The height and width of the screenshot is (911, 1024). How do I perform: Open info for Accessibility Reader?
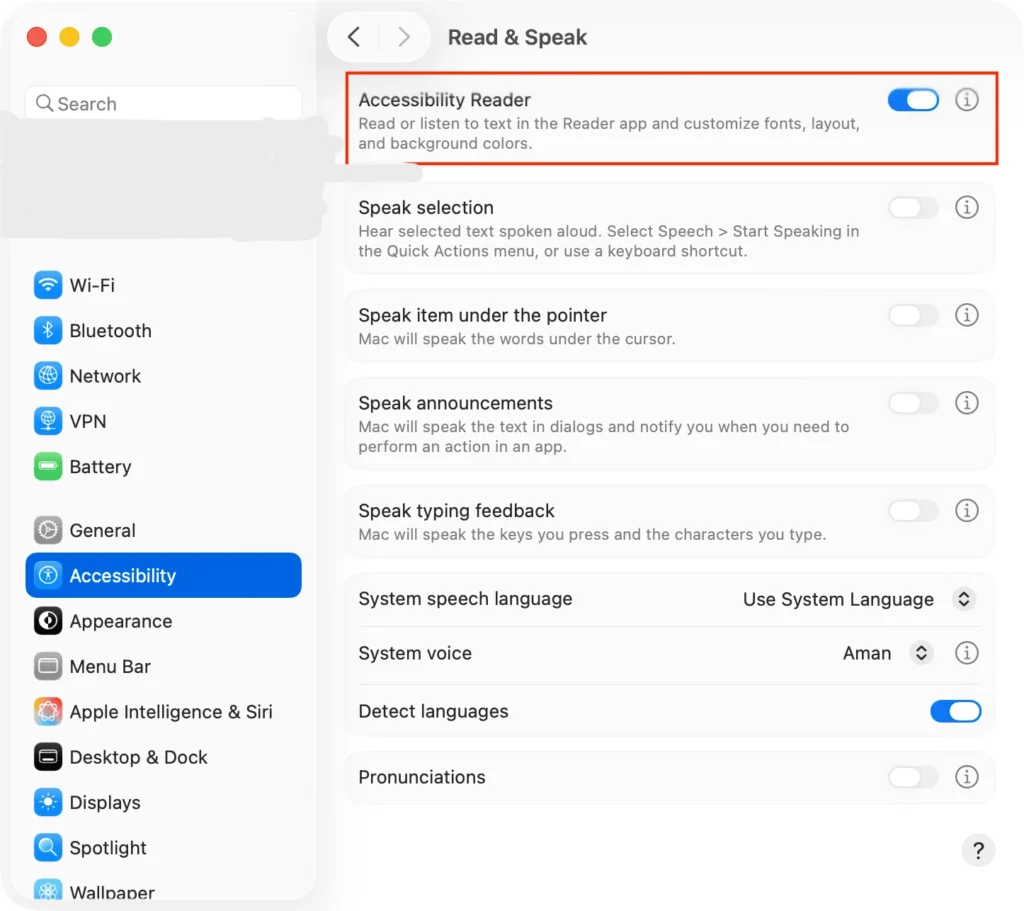pos(966,100)
